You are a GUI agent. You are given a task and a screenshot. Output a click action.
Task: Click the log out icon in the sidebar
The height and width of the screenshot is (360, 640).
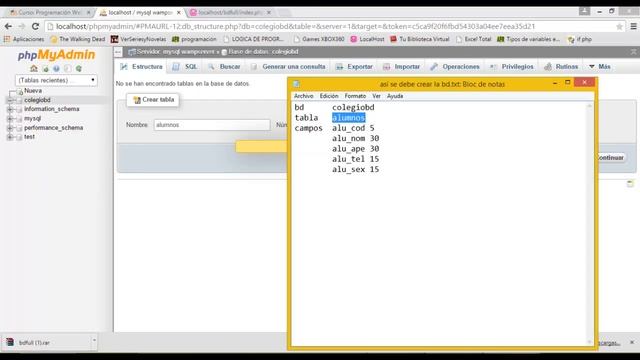click(45, 69)
